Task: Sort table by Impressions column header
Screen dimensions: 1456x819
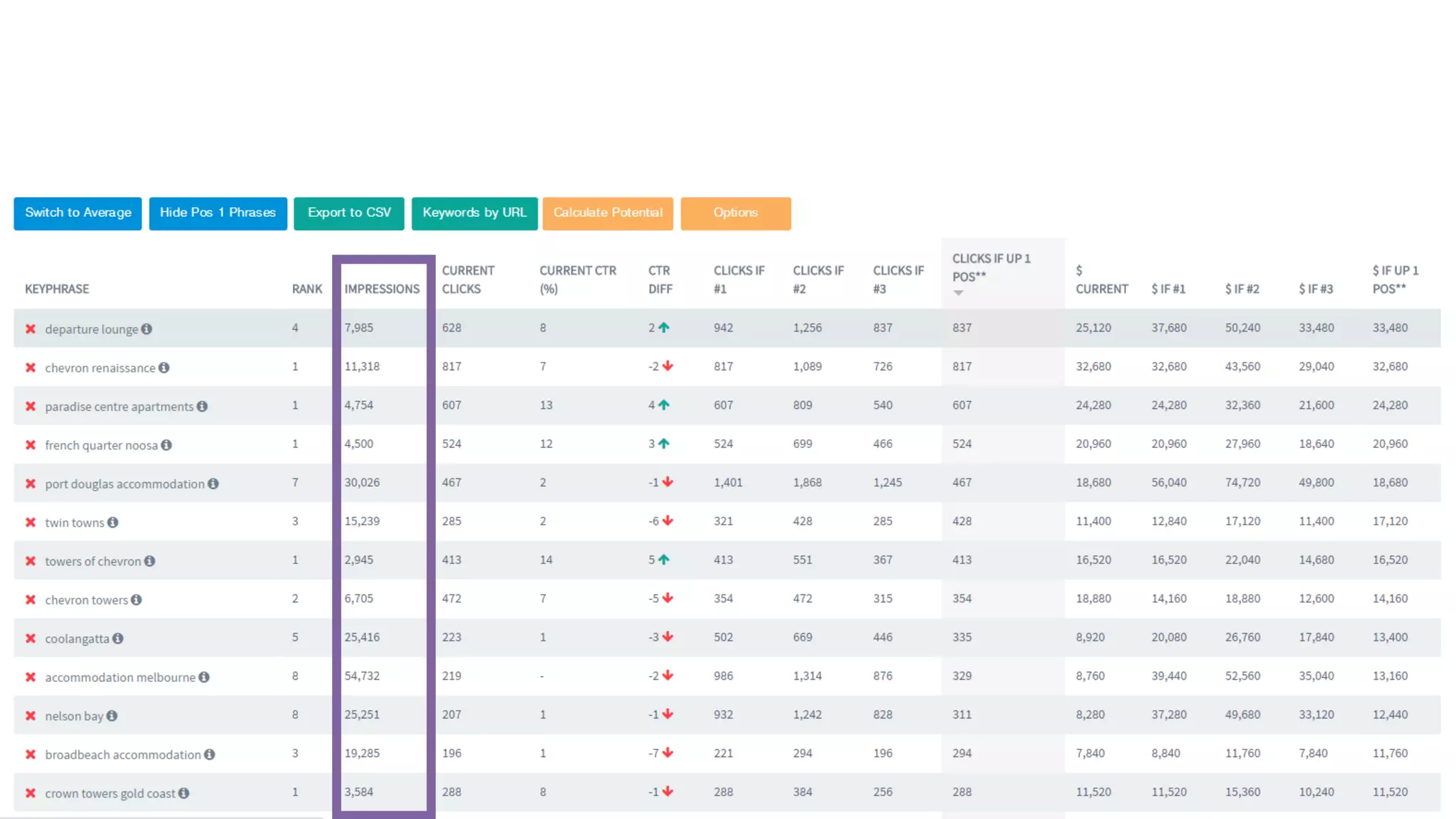Action: coord(382,289)
